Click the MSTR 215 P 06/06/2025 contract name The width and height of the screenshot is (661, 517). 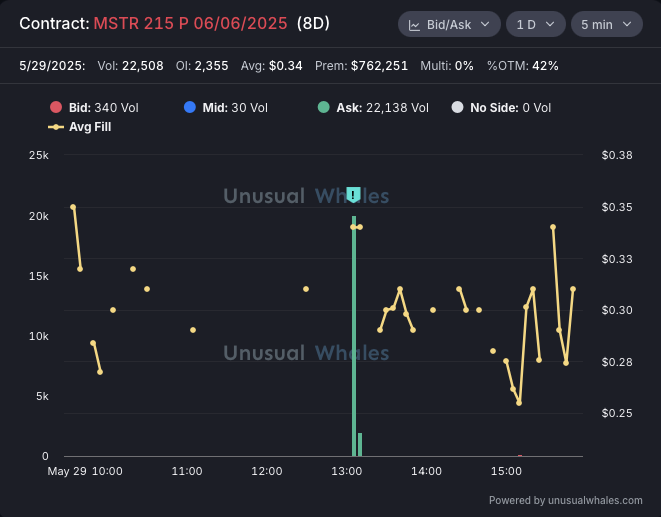[x=191, y=24]
